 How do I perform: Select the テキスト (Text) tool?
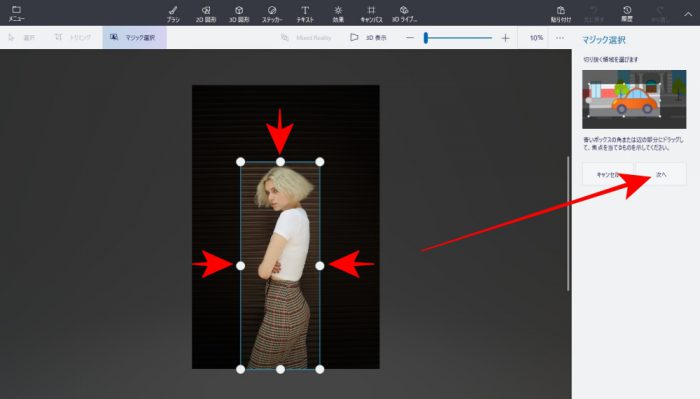(305, 14)
